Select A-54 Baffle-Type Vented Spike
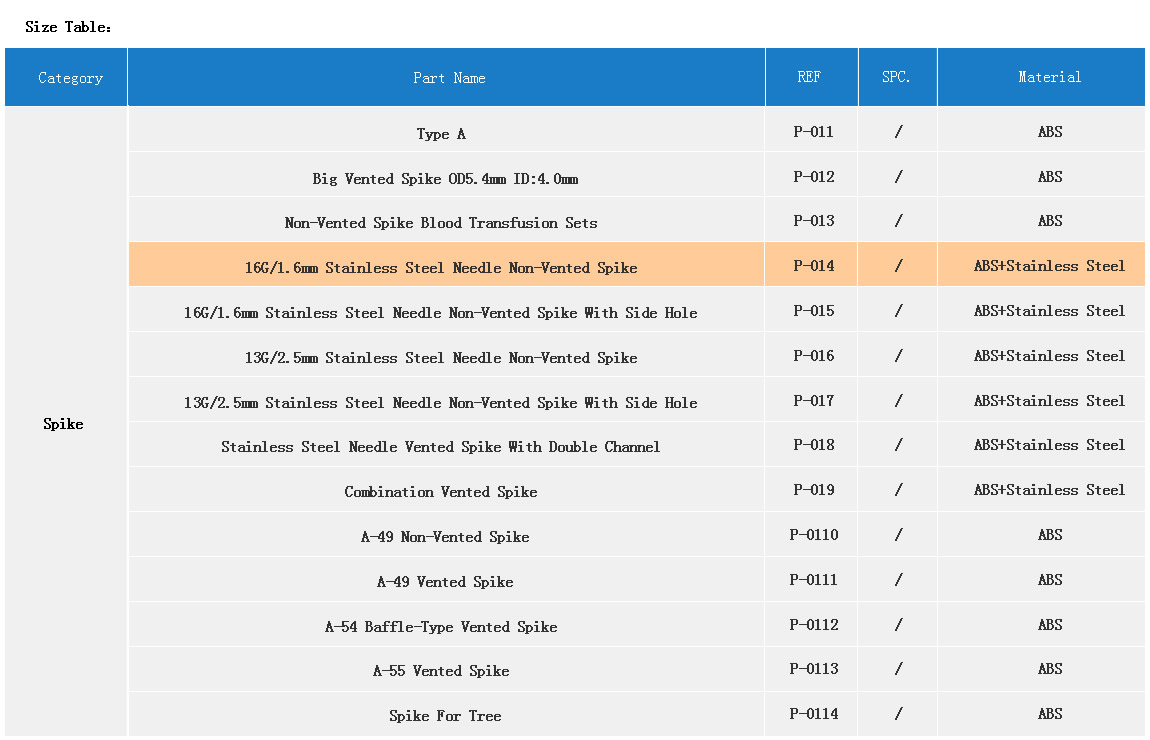This screenshot has width=1150, height=740. (x=441, y=627)
